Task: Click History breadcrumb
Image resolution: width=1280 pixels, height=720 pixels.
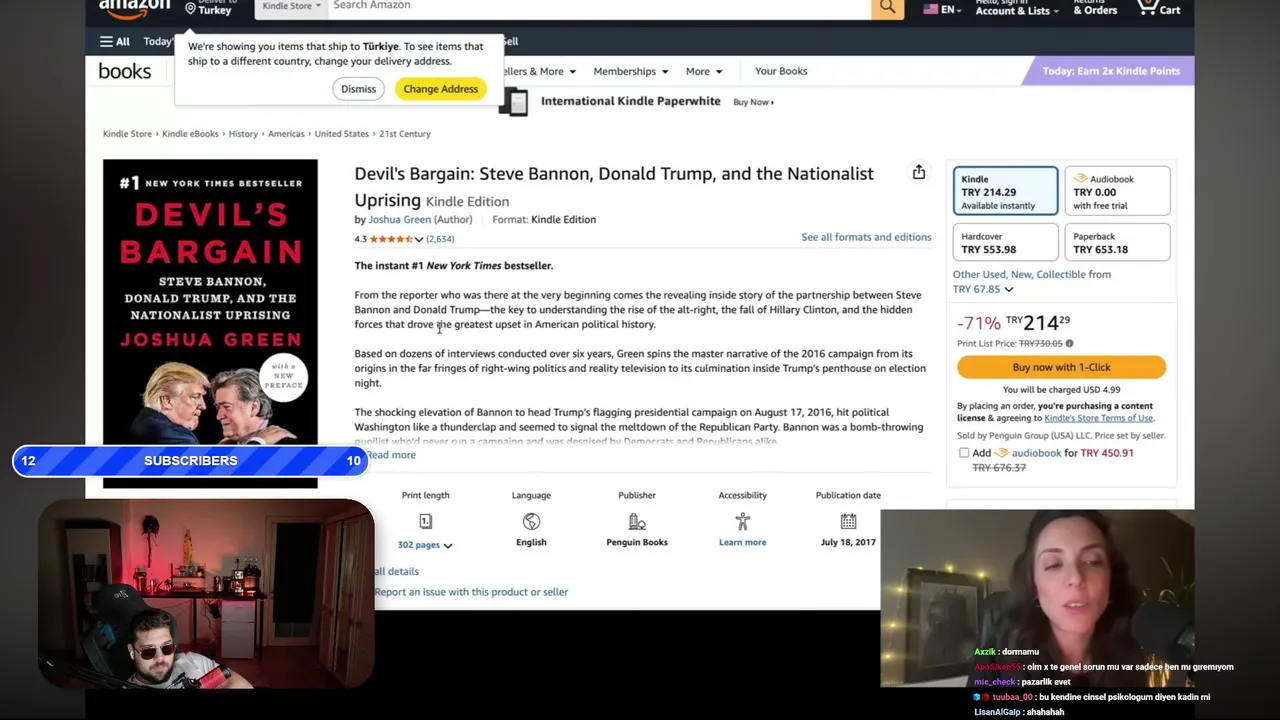Action: [x=243, y=134]
